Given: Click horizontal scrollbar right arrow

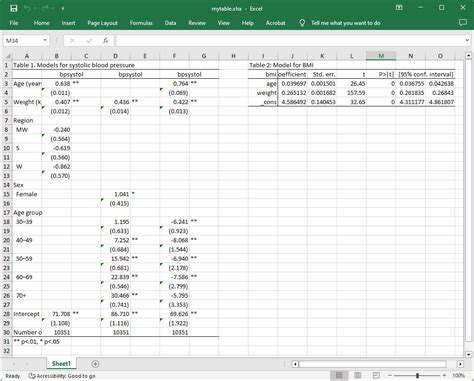Looking at the screenshot, I should tap(460, 364).
